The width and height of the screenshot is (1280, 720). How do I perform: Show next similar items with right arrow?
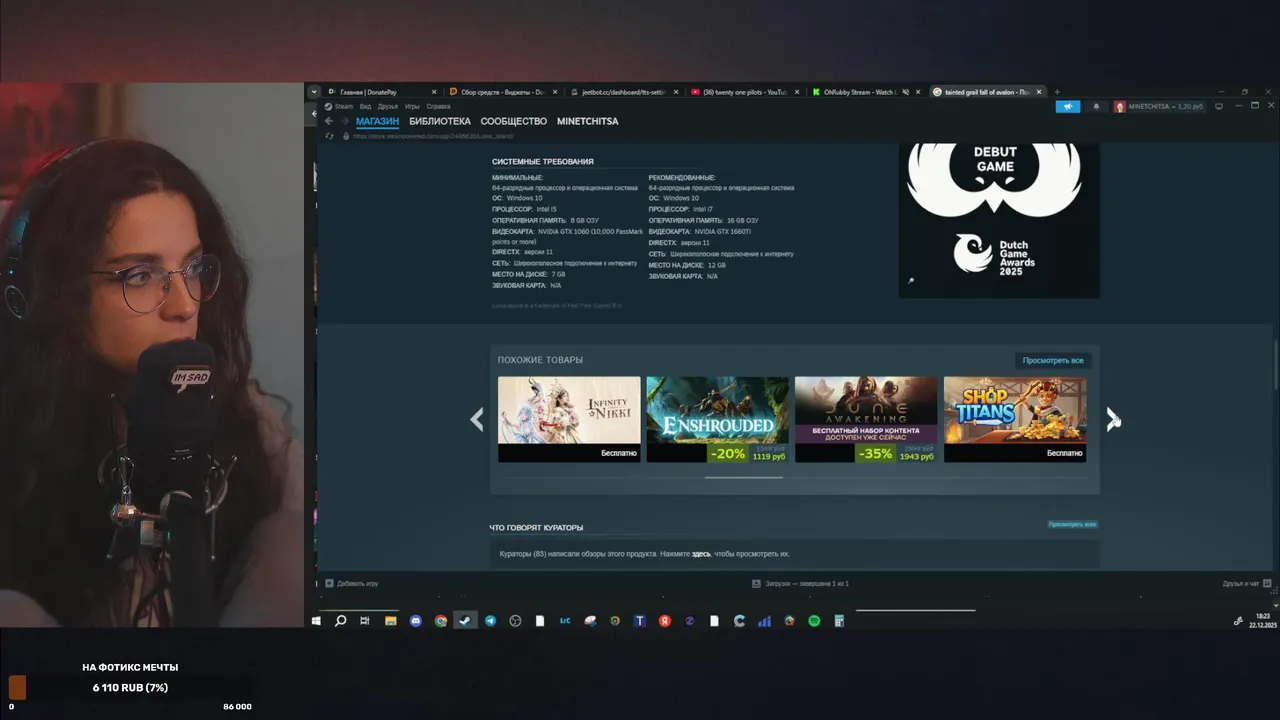pyautogui.click(x=1112, y=419)
